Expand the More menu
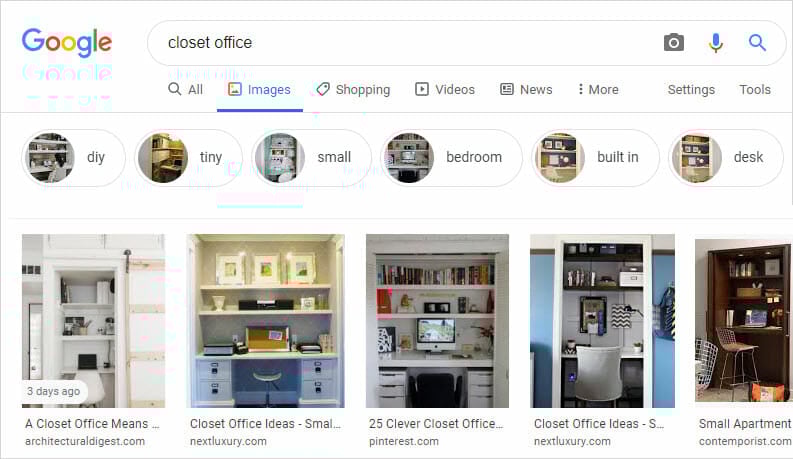This screenshot has height=459, width=793. (x=598, y=89)
